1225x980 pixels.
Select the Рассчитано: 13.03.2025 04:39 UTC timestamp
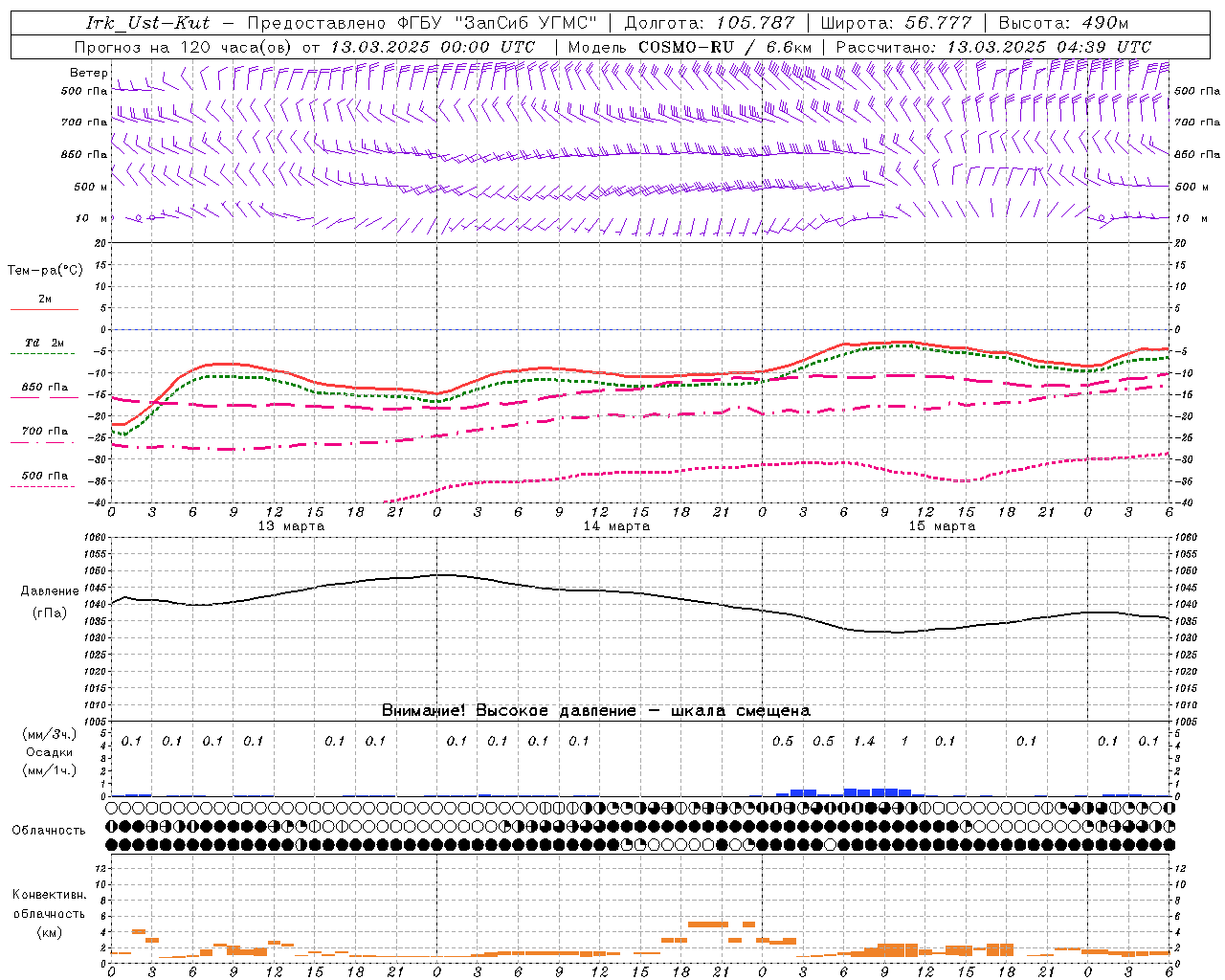point(993,46)
